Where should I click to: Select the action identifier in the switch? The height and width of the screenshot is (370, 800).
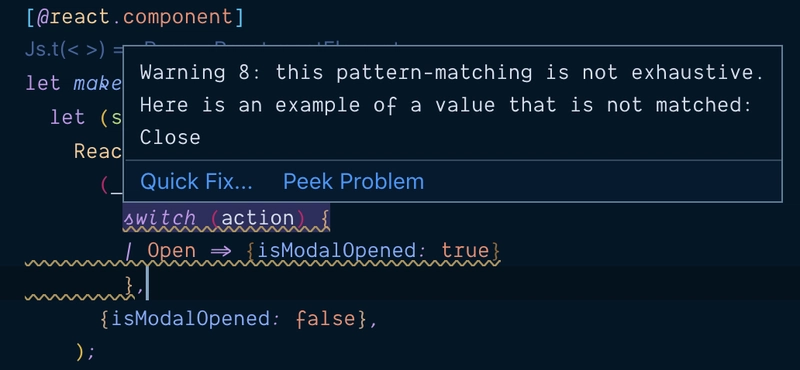(258, 218)
